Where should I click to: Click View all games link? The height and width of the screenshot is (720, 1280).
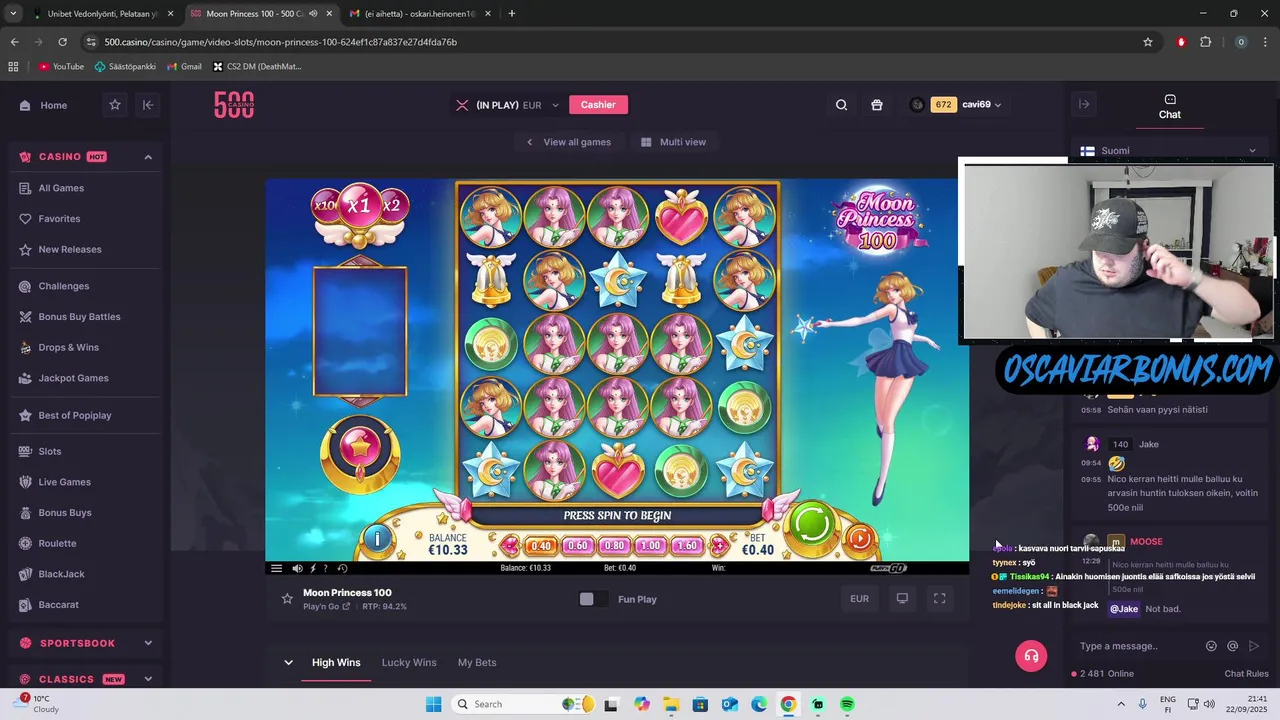pyautogui.click(x=567, y=142)
